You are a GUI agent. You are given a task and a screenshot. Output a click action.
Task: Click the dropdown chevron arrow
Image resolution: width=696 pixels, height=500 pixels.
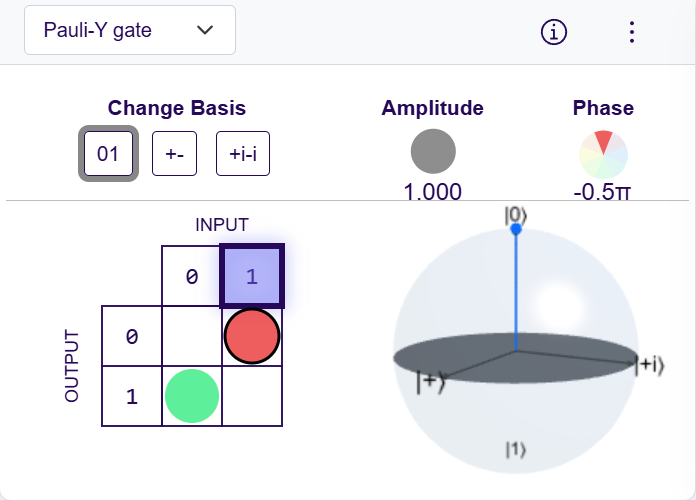[206, 30]
